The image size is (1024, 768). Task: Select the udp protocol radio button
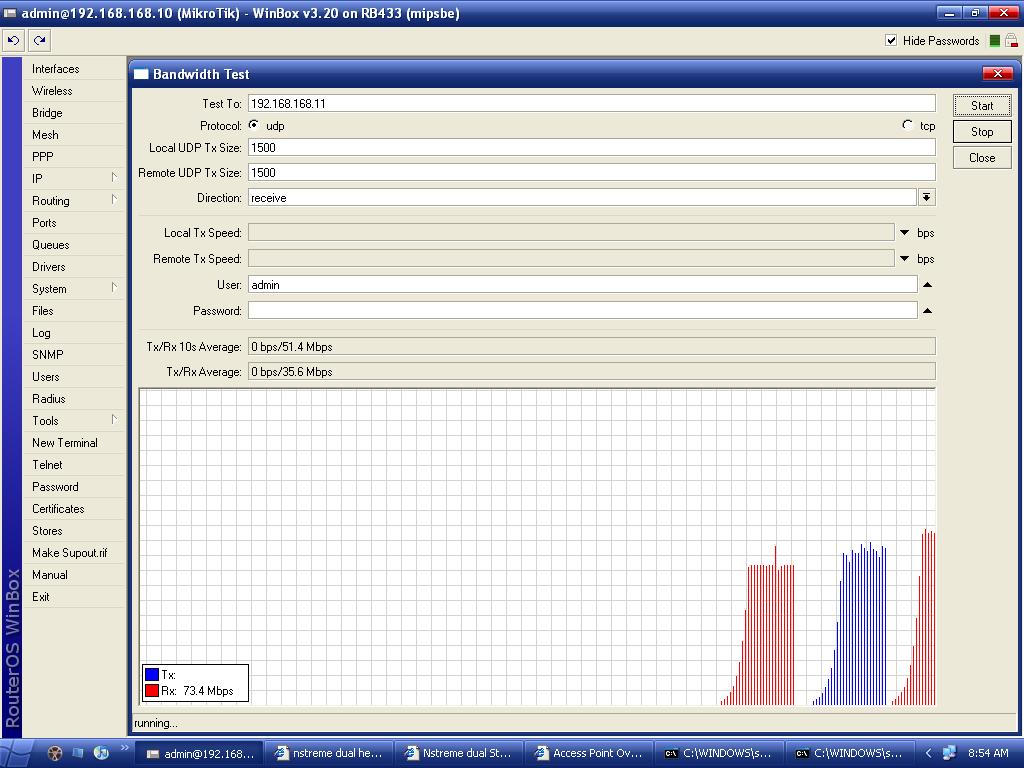(254, 126)
